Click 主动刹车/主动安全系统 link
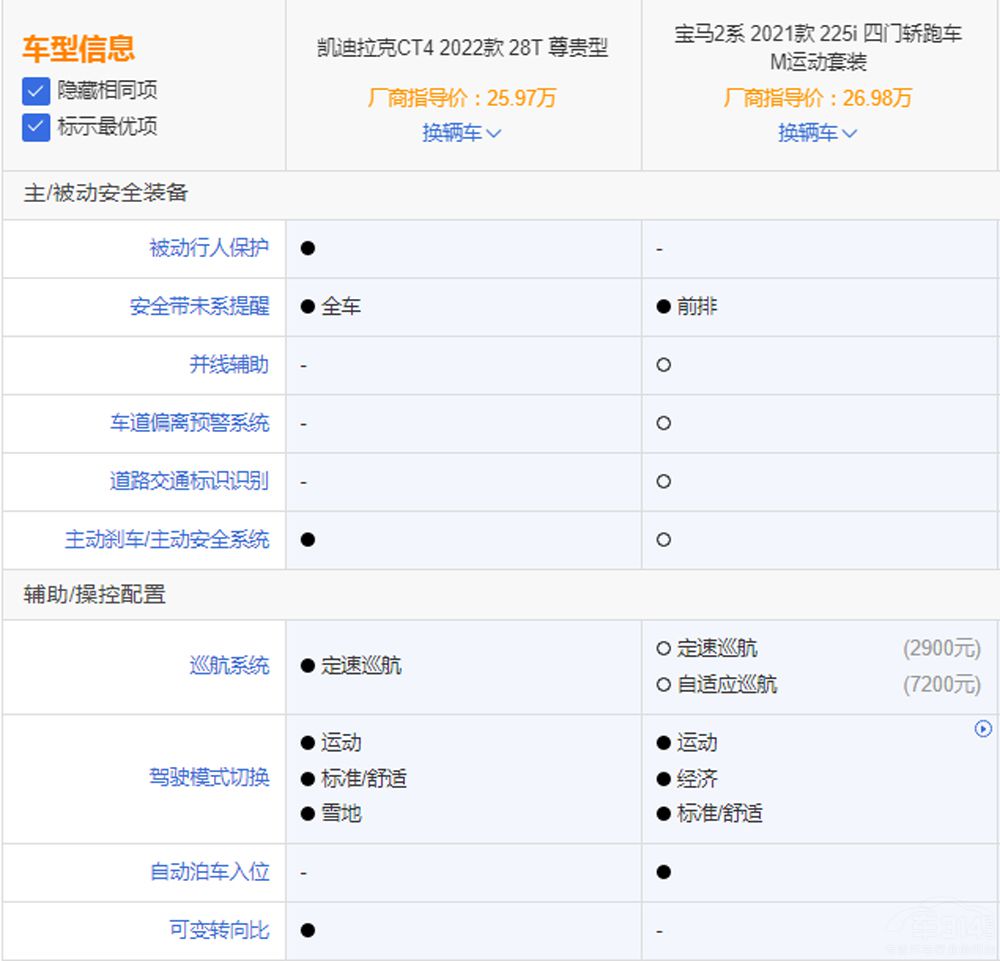This screenshot has height=961, width=1000. point(167,540)
